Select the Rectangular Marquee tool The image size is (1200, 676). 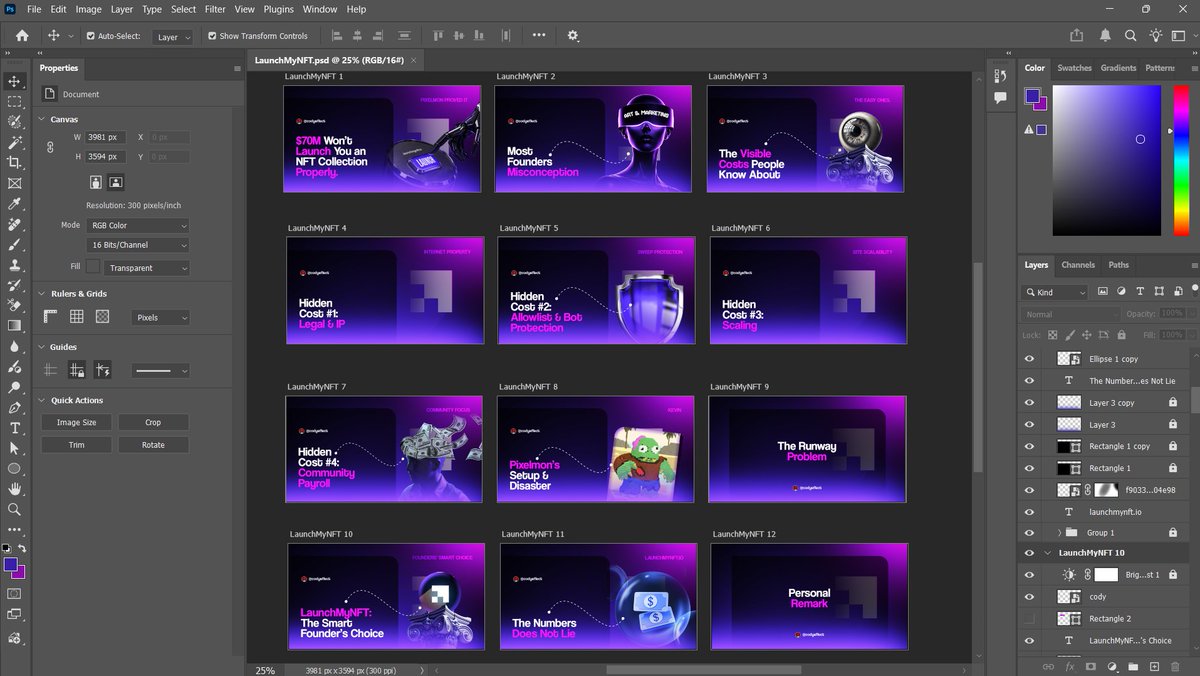14,102
